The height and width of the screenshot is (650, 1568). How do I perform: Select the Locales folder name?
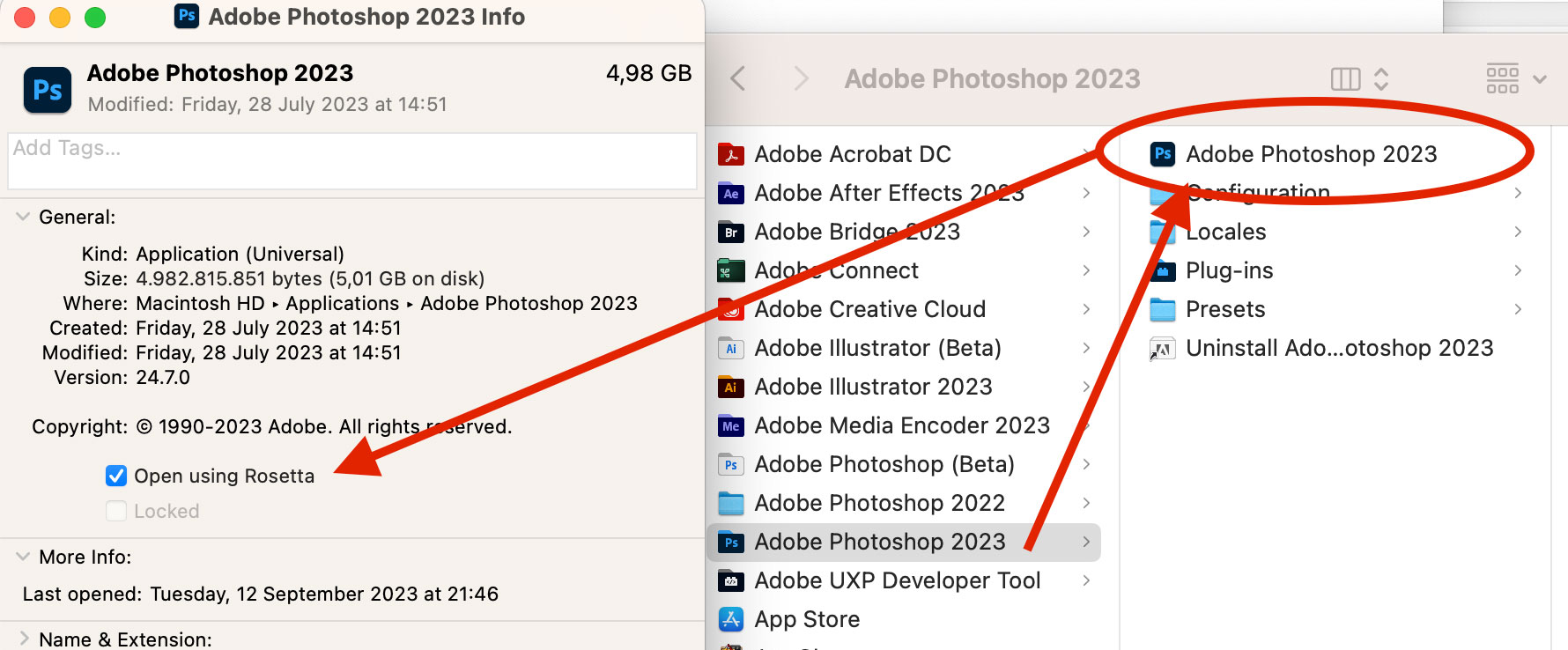click(1225, 232)
